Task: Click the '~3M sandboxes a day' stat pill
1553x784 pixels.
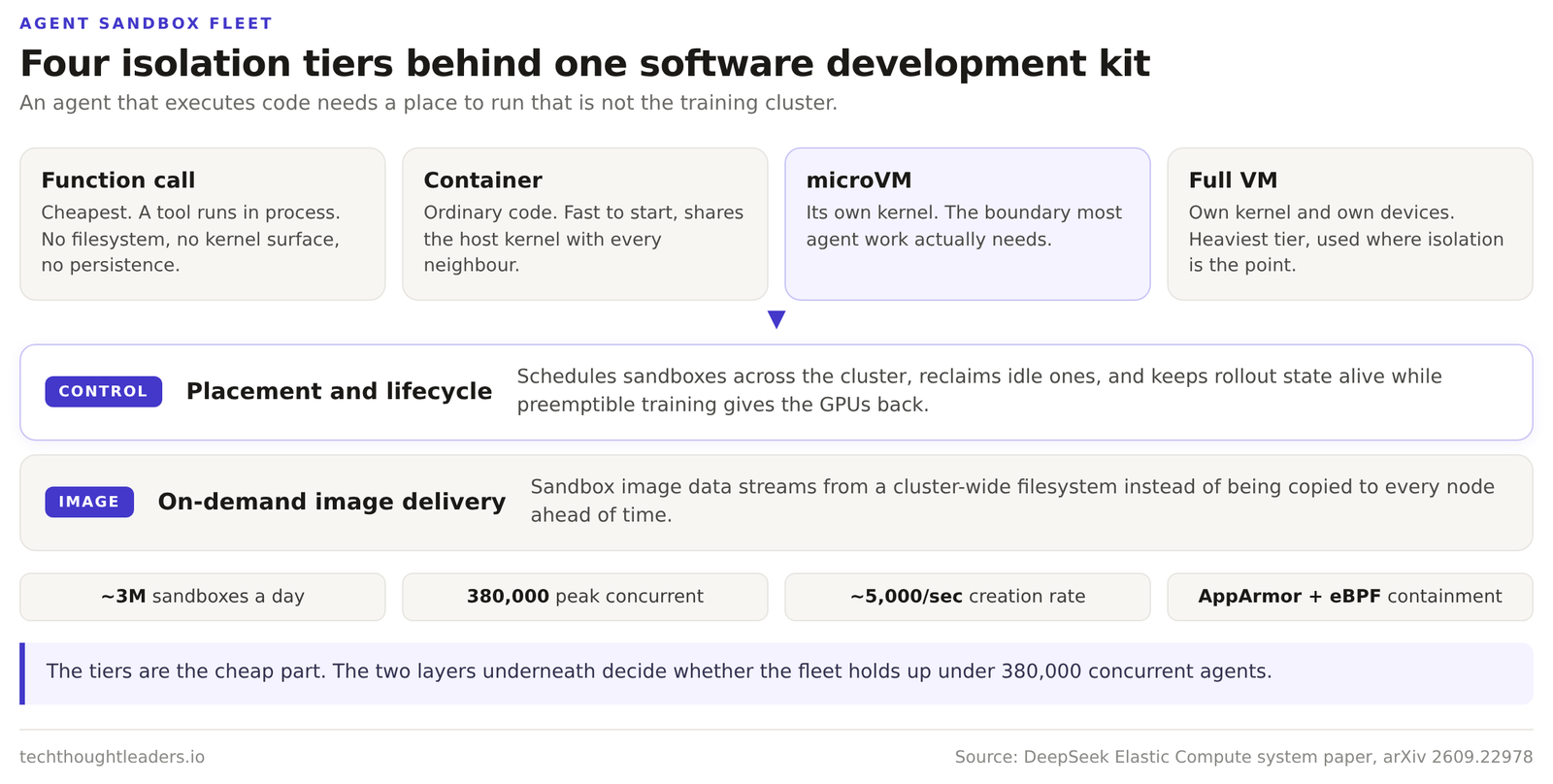Action: click(x=203, y=597)
